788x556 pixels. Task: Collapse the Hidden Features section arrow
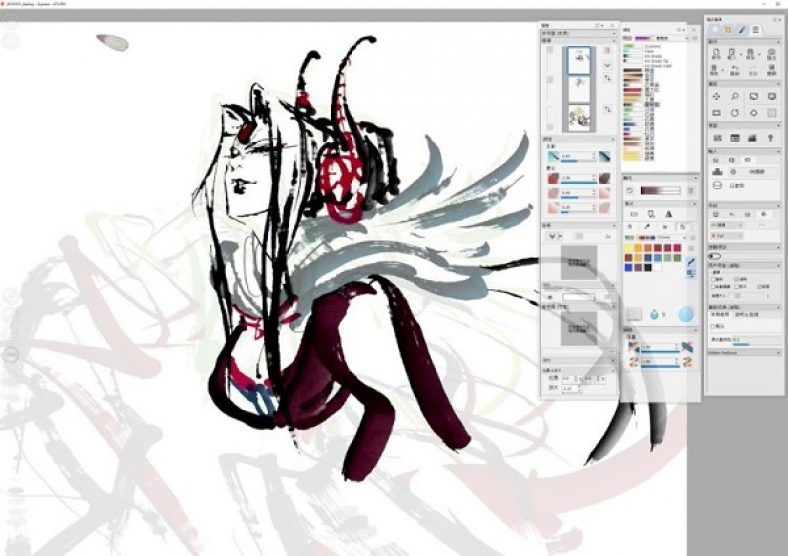point(778,353)
